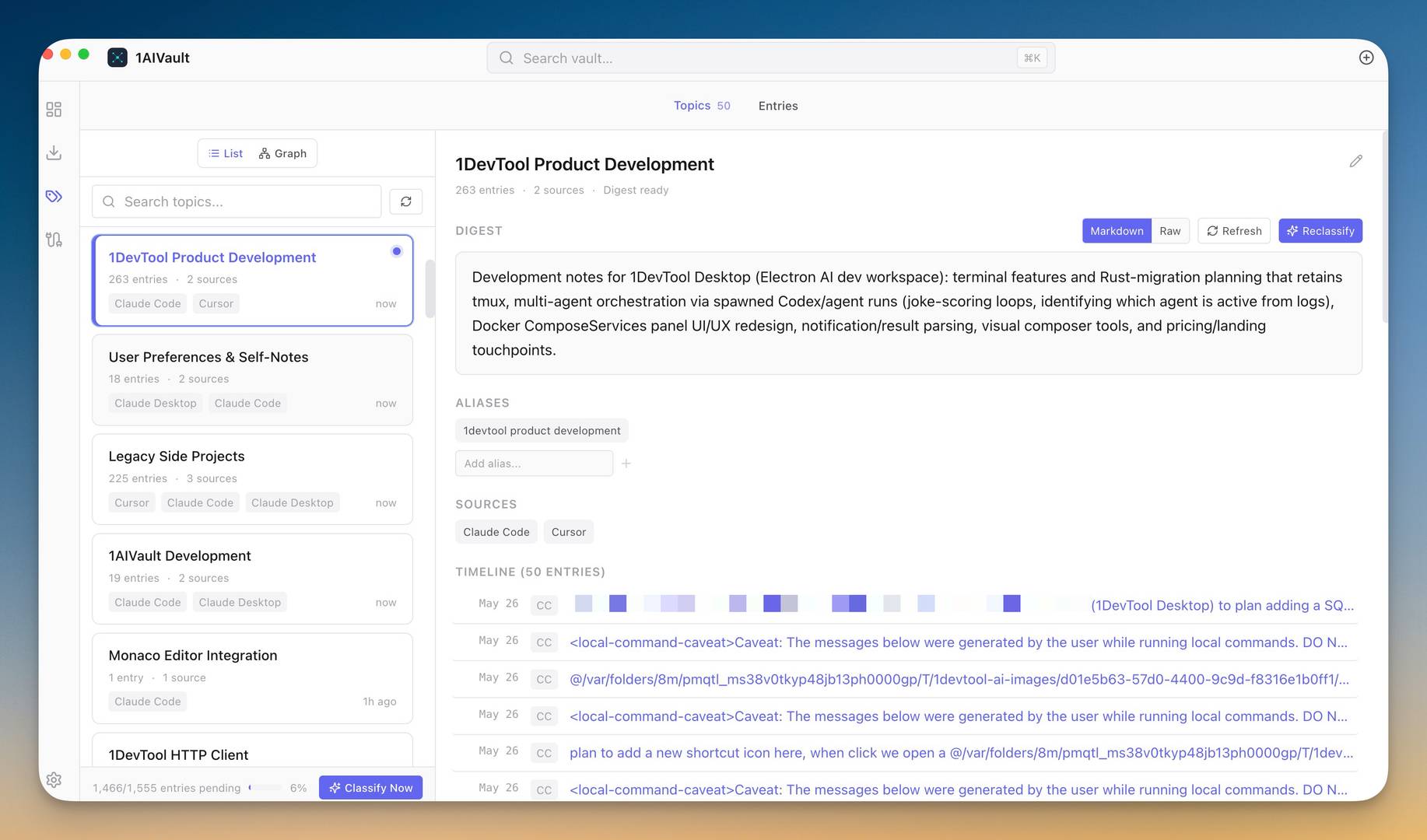Click the Refresh digest button
The image size is (1427, 840).
(1234, 231)
